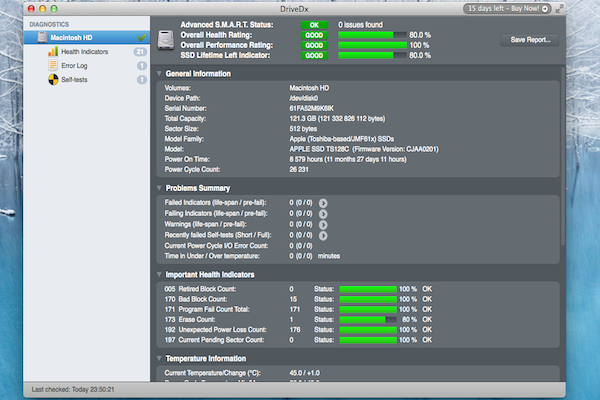The height and width of the screenshot is (400, 600).
Task: Click GOOD badge for Overall Performance Rating
Action: [x=314, y=45]
